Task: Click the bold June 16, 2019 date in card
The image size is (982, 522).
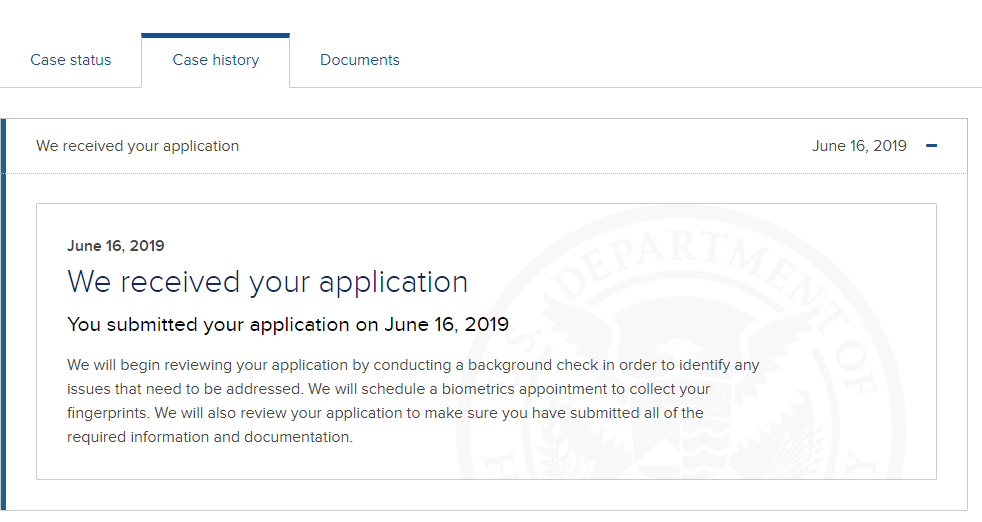Action: (x=116, y=246)
